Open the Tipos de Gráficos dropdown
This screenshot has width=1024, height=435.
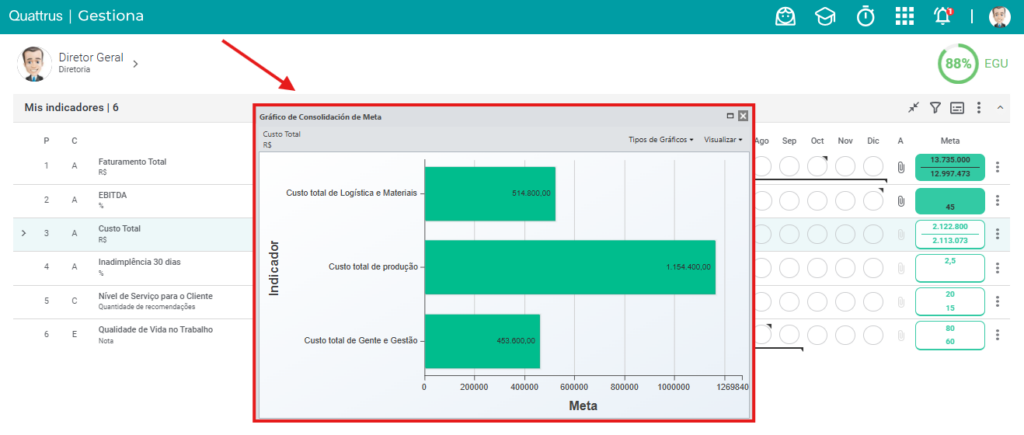coord(661,140)
